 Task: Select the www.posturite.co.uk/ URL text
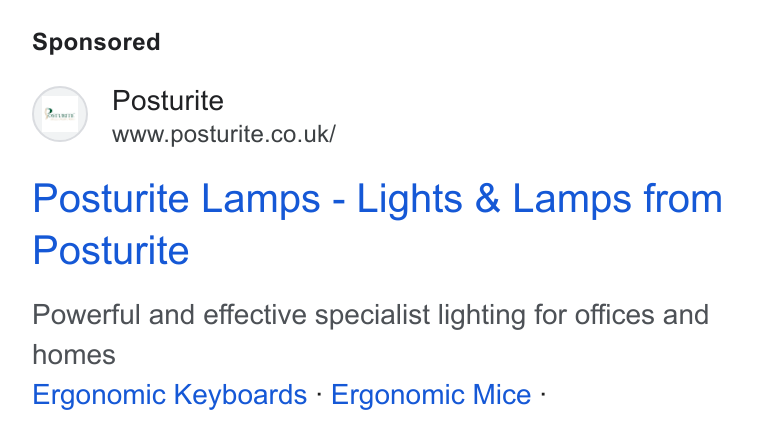[x=224, y=134]
